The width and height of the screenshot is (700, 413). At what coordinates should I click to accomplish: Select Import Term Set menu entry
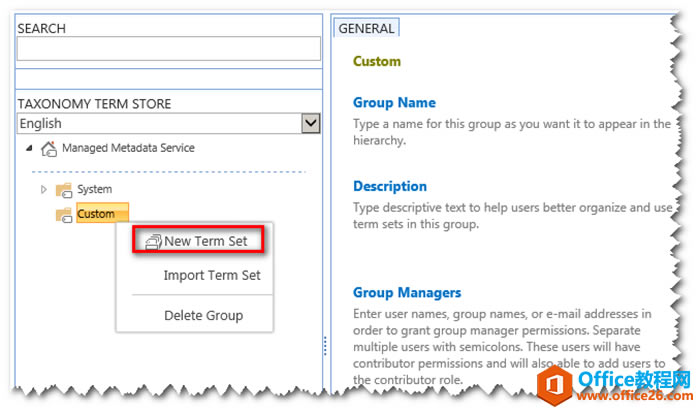click(x=211, y=275)
